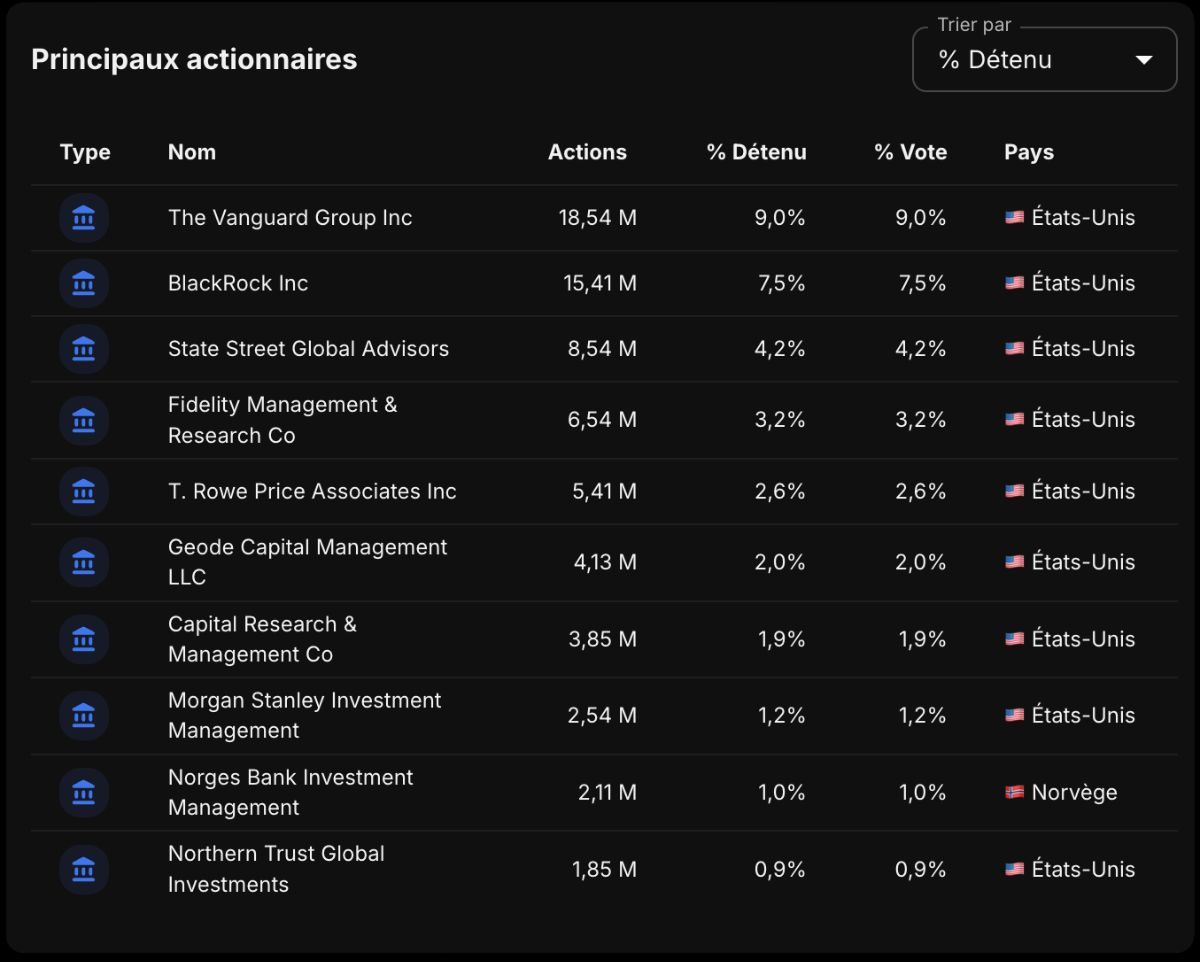Click the Type column header
Screen dimensions: 1200x962
click(85, 152)
